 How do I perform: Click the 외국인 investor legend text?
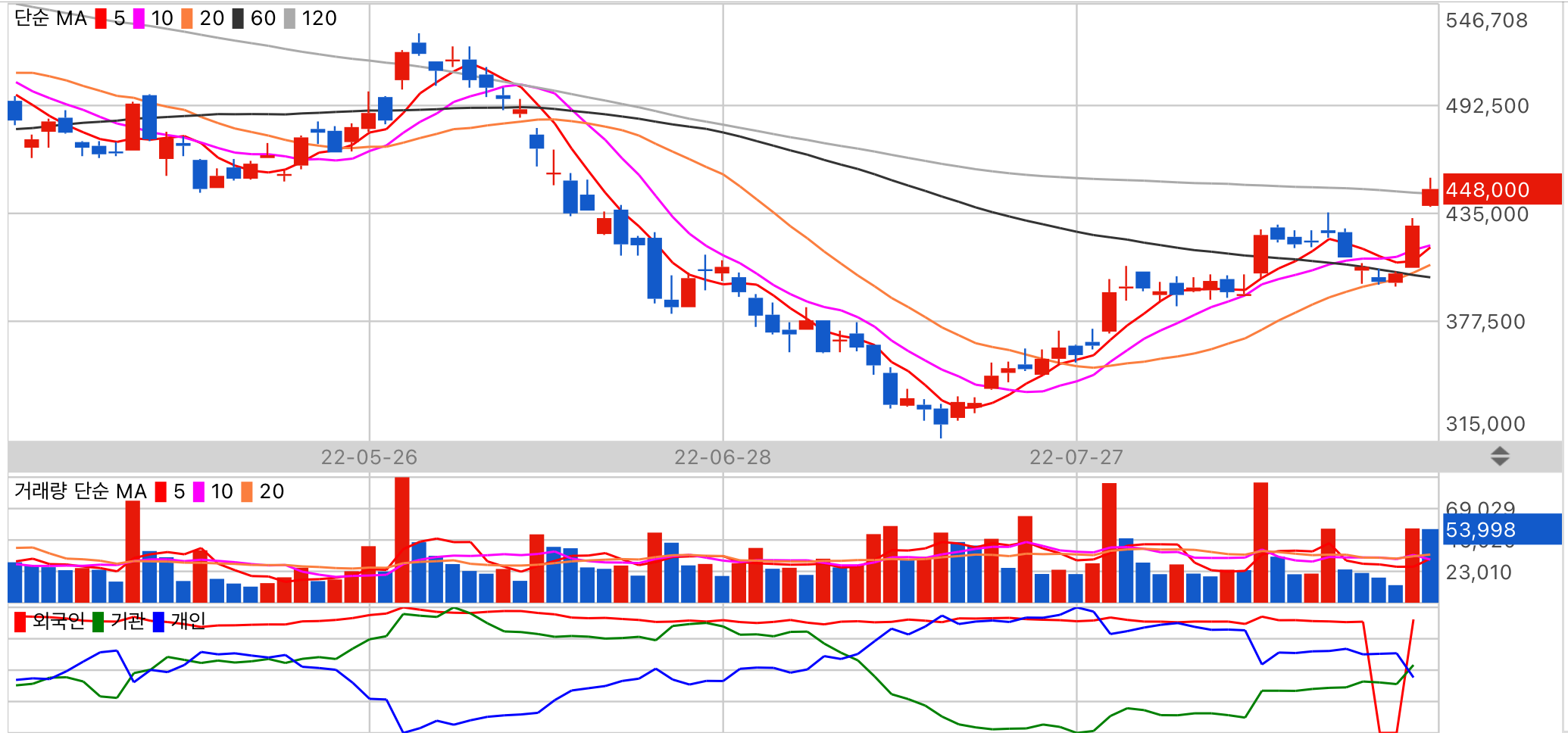coord(58,622)
